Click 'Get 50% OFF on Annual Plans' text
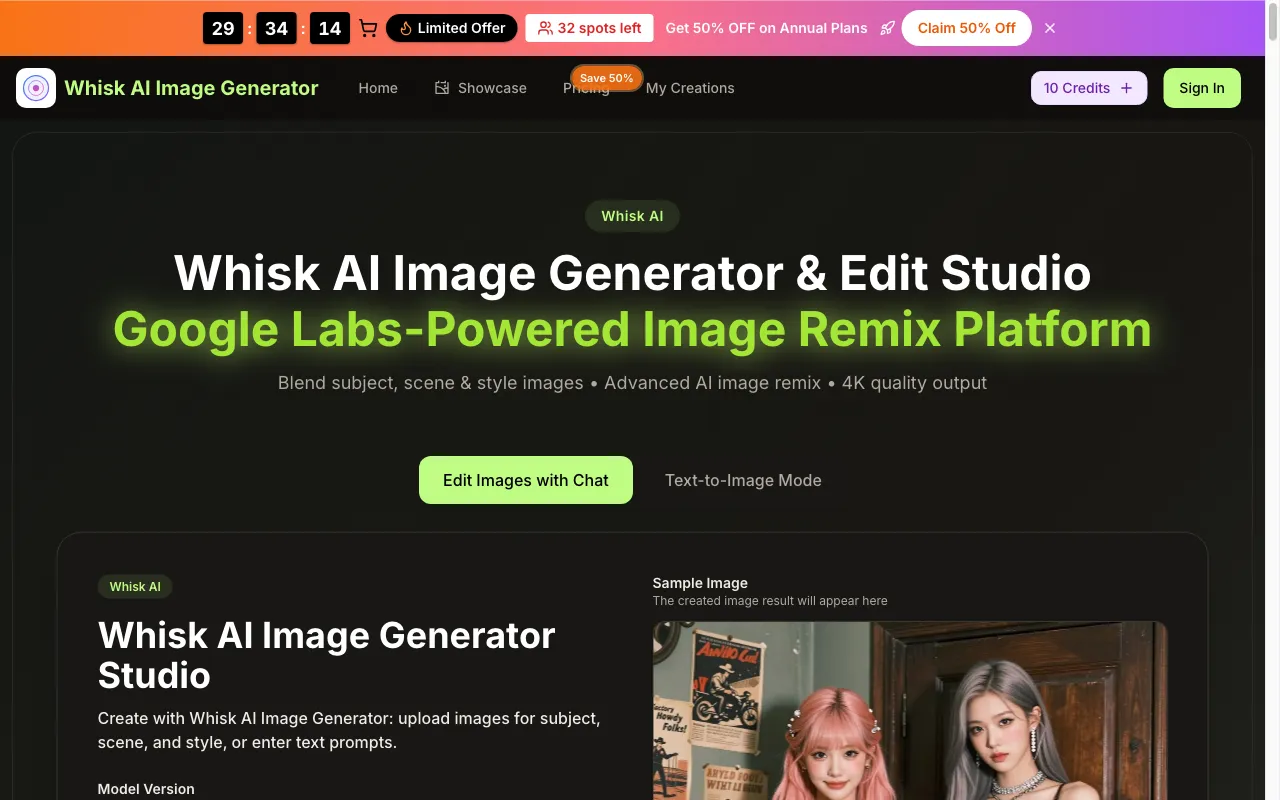 click(x=767, y=28)
